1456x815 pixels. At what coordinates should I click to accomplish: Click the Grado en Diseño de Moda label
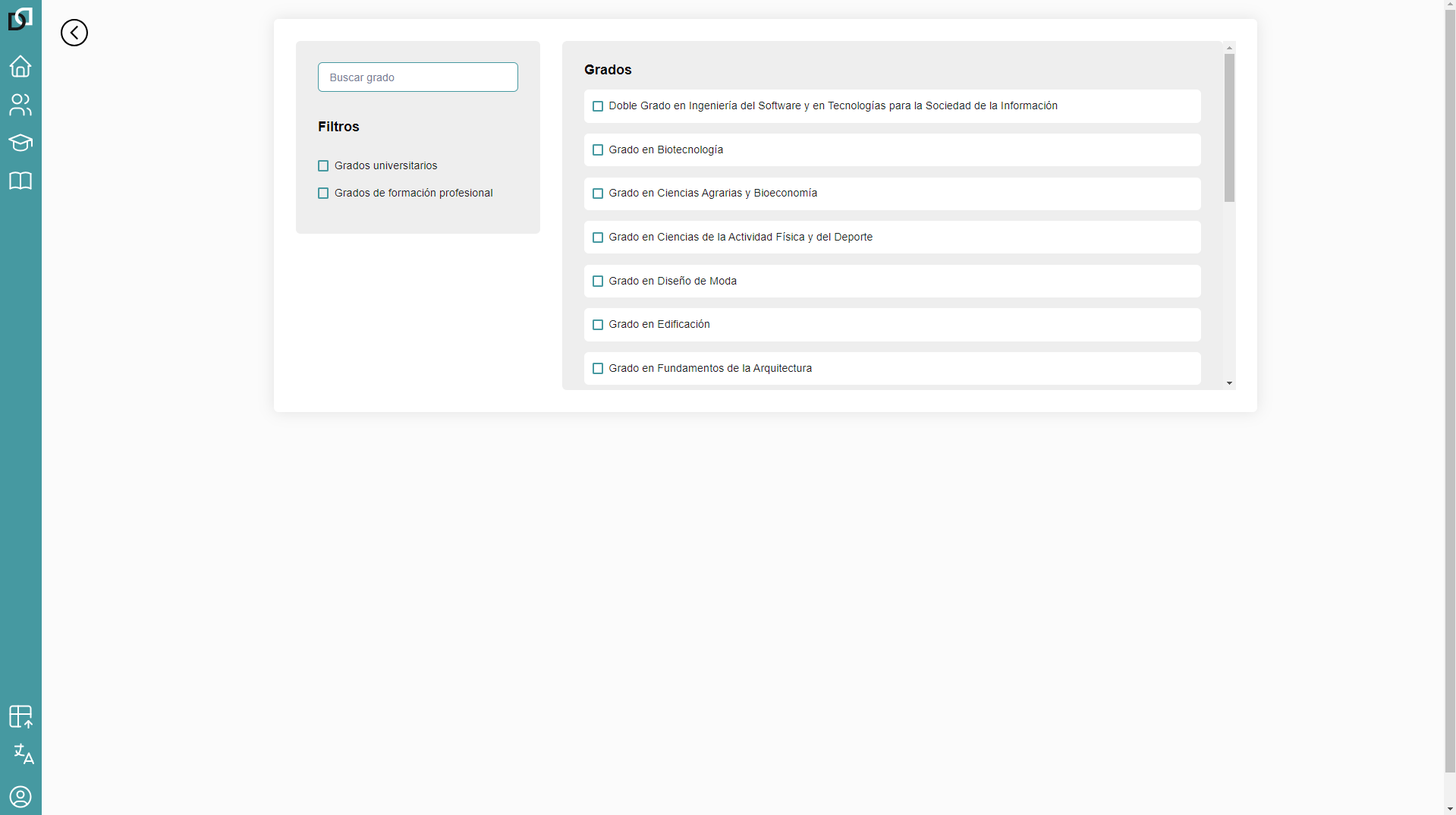[x=672, y=281]
